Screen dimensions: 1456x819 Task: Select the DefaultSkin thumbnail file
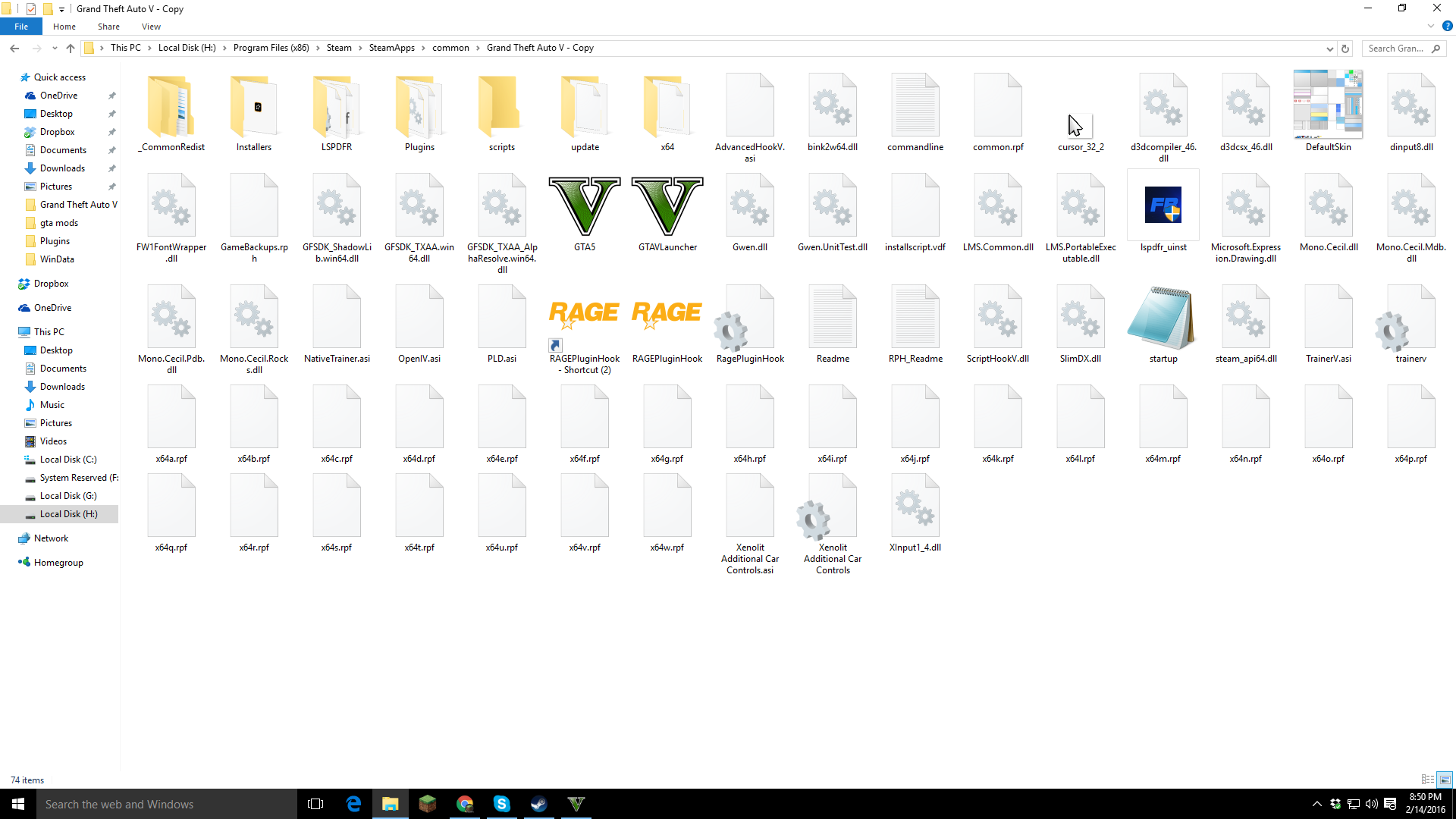coord(1327,105)
